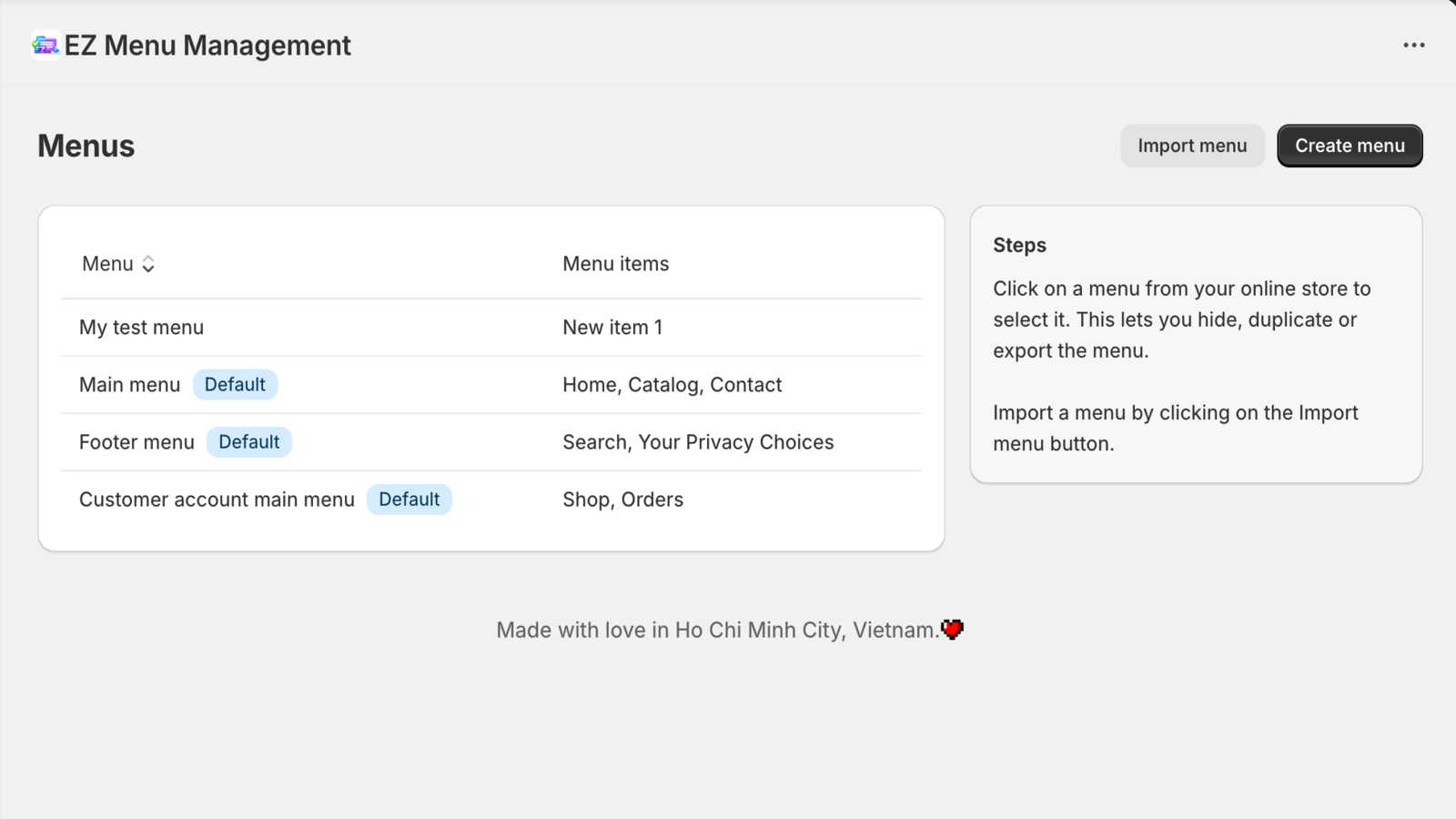Collapse the Steps panel
Viewport: 1456px width, 819px height.
[x=1019, y=245]
